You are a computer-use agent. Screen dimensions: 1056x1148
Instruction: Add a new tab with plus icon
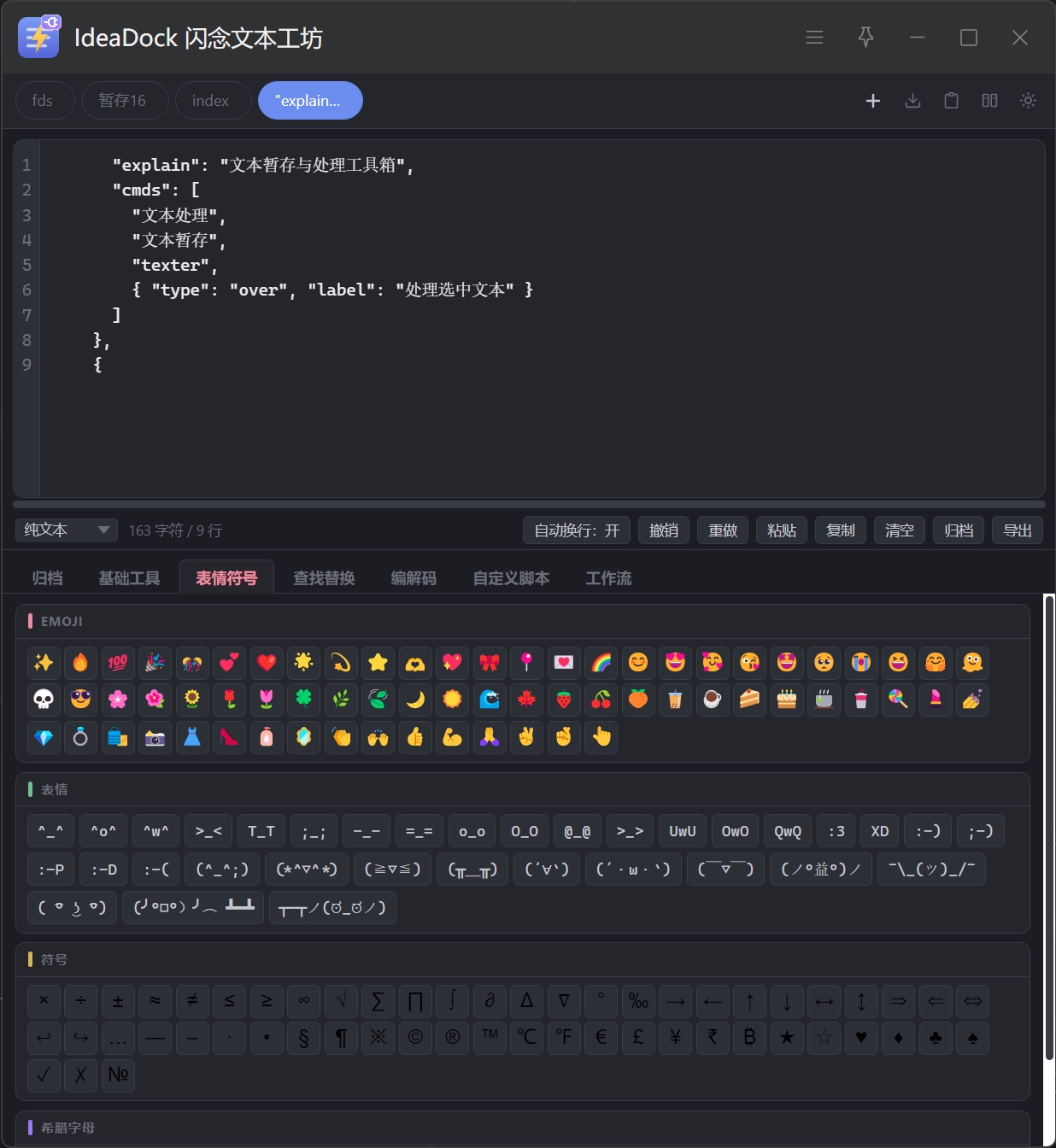[873, 101]
